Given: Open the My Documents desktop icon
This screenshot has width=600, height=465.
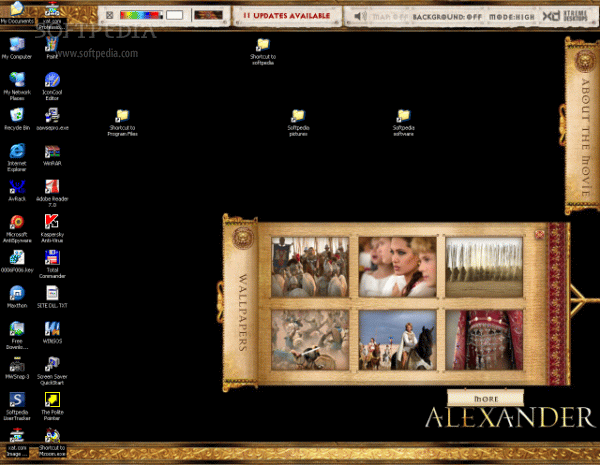Looking at the screenshot, I should [17, 12].
